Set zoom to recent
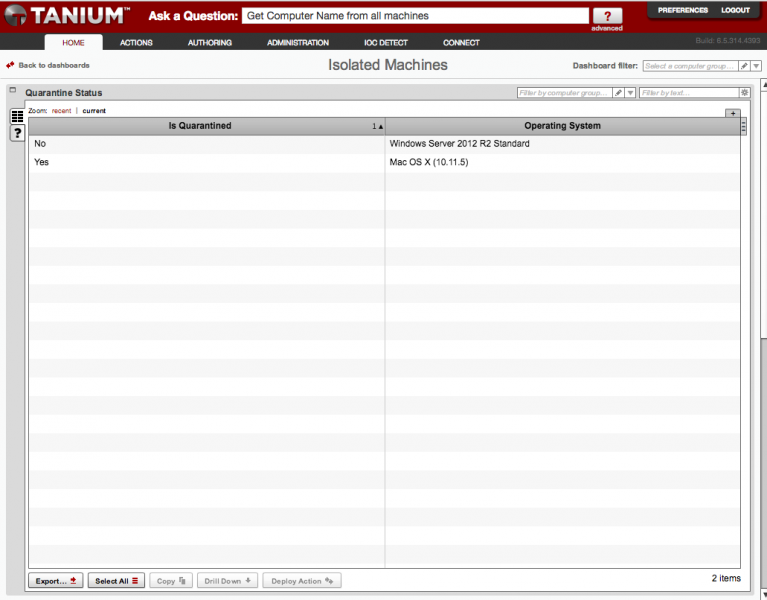Image resolution: width=767 pixels, height=600 pixels. (62, 111)
